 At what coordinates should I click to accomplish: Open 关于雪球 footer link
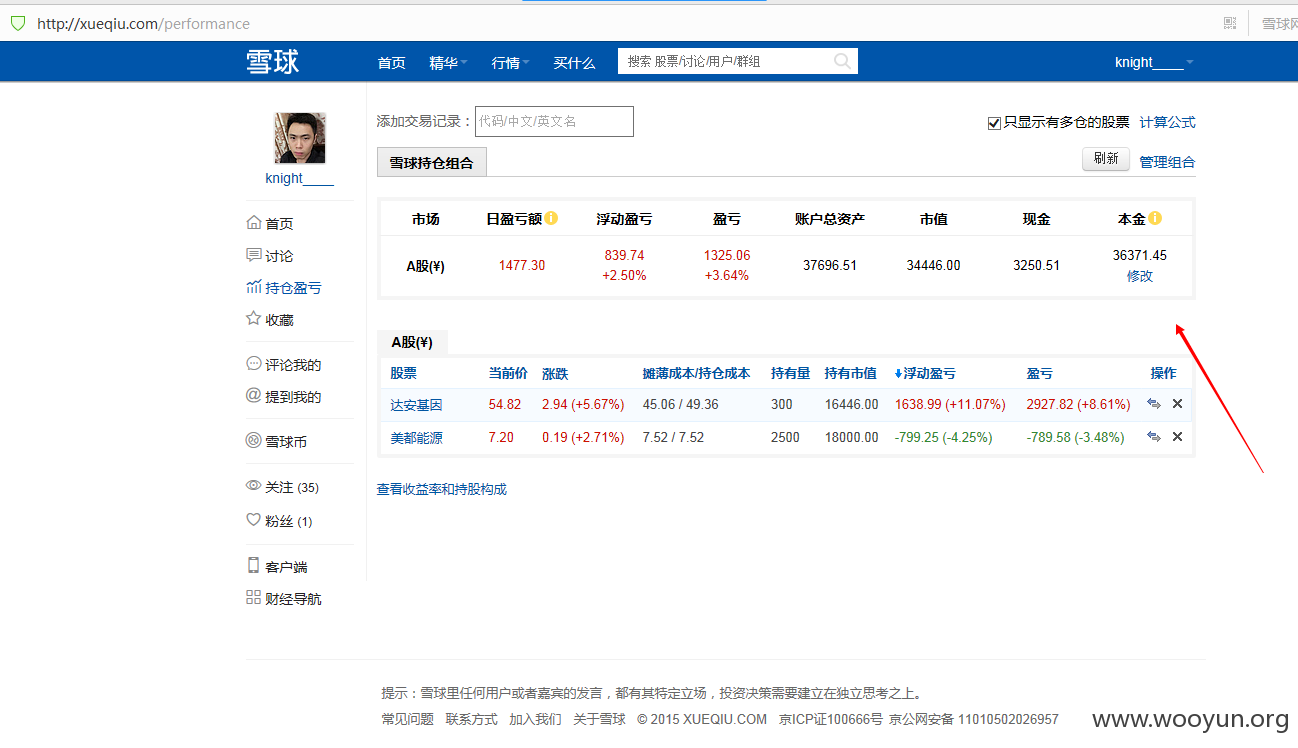(x=599, y=719)
